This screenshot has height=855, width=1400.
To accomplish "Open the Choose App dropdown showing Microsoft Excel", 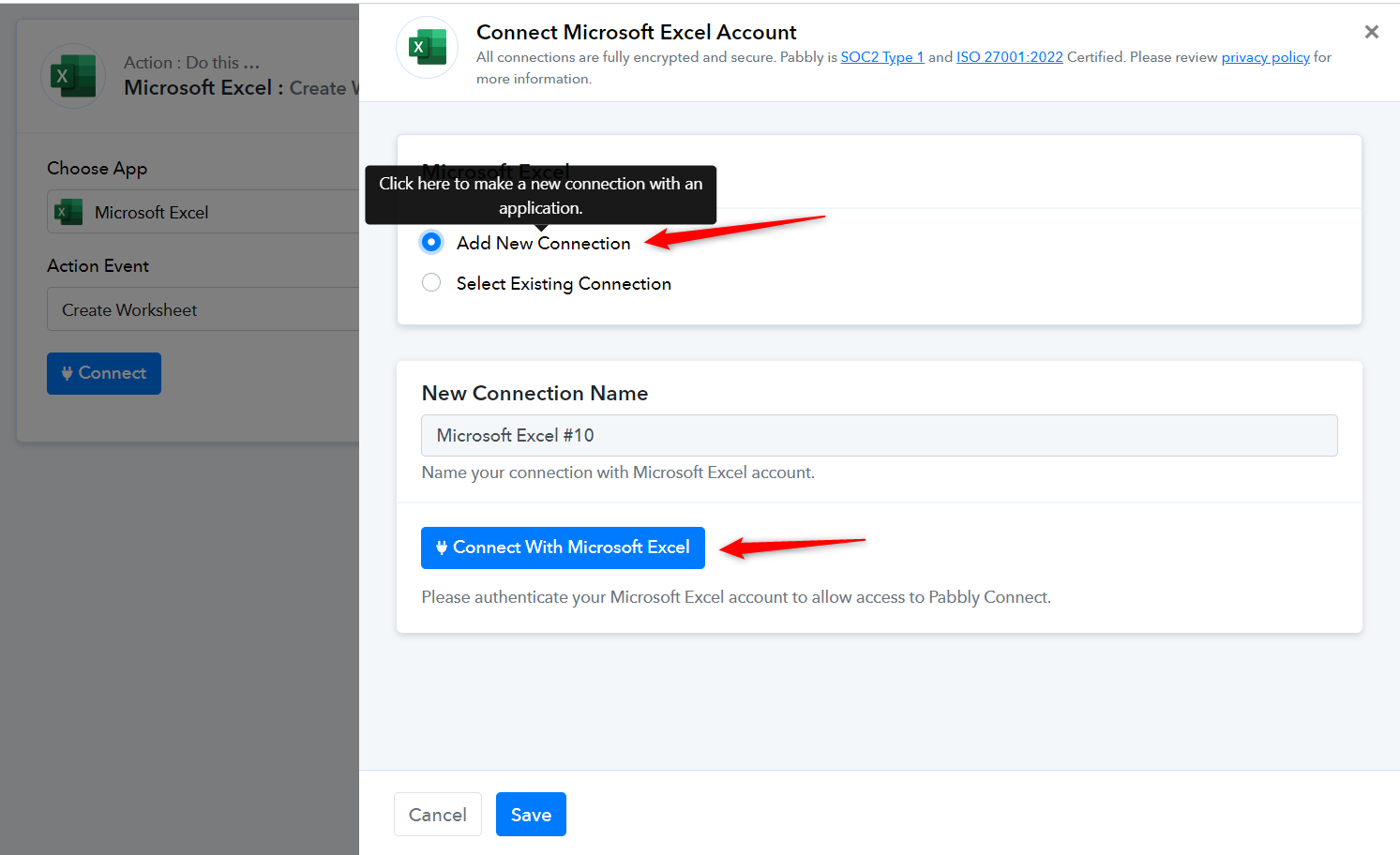I will (203, 212).
